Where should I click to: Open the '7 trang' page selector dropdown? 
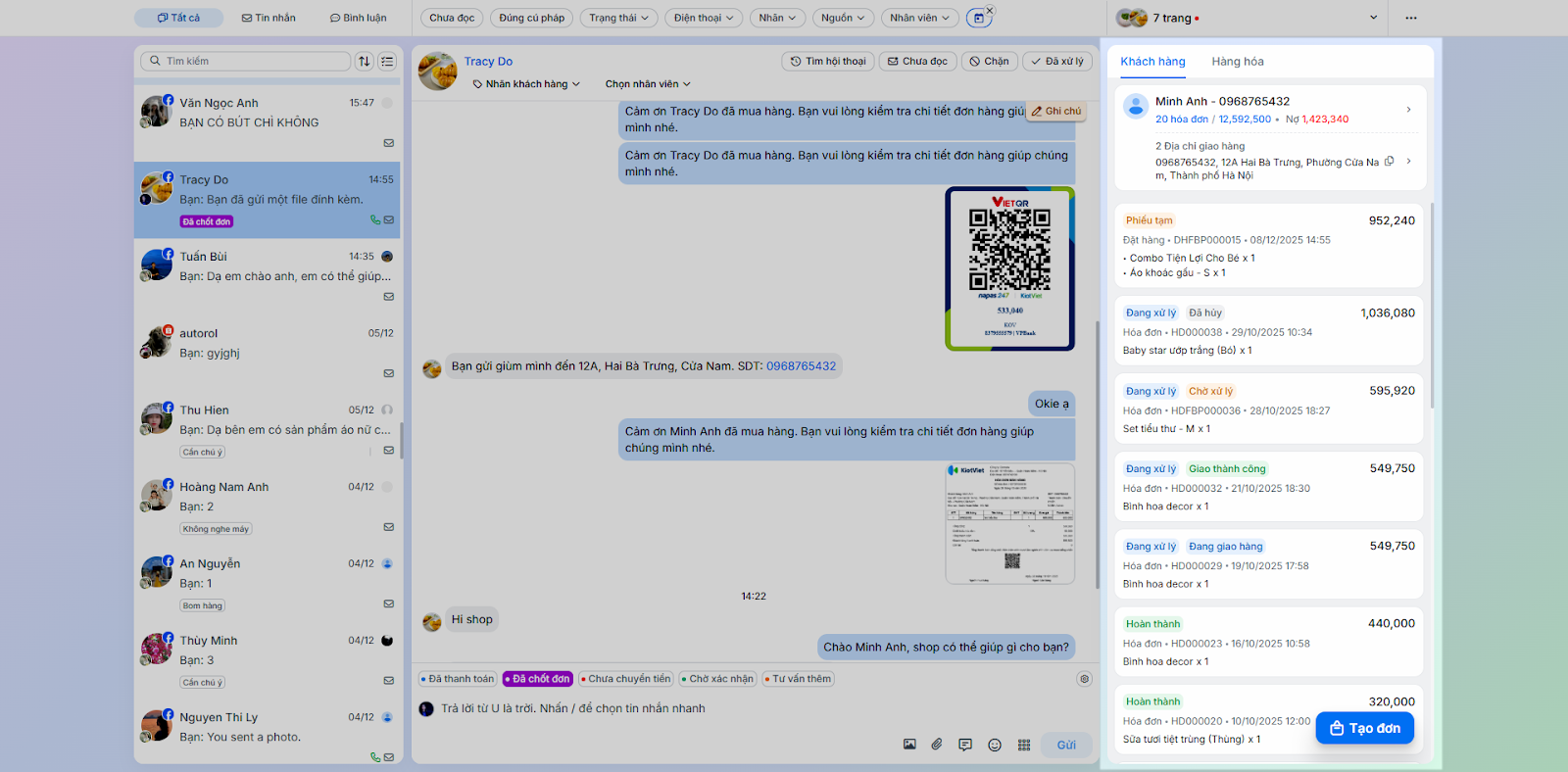coord(1247,18)
